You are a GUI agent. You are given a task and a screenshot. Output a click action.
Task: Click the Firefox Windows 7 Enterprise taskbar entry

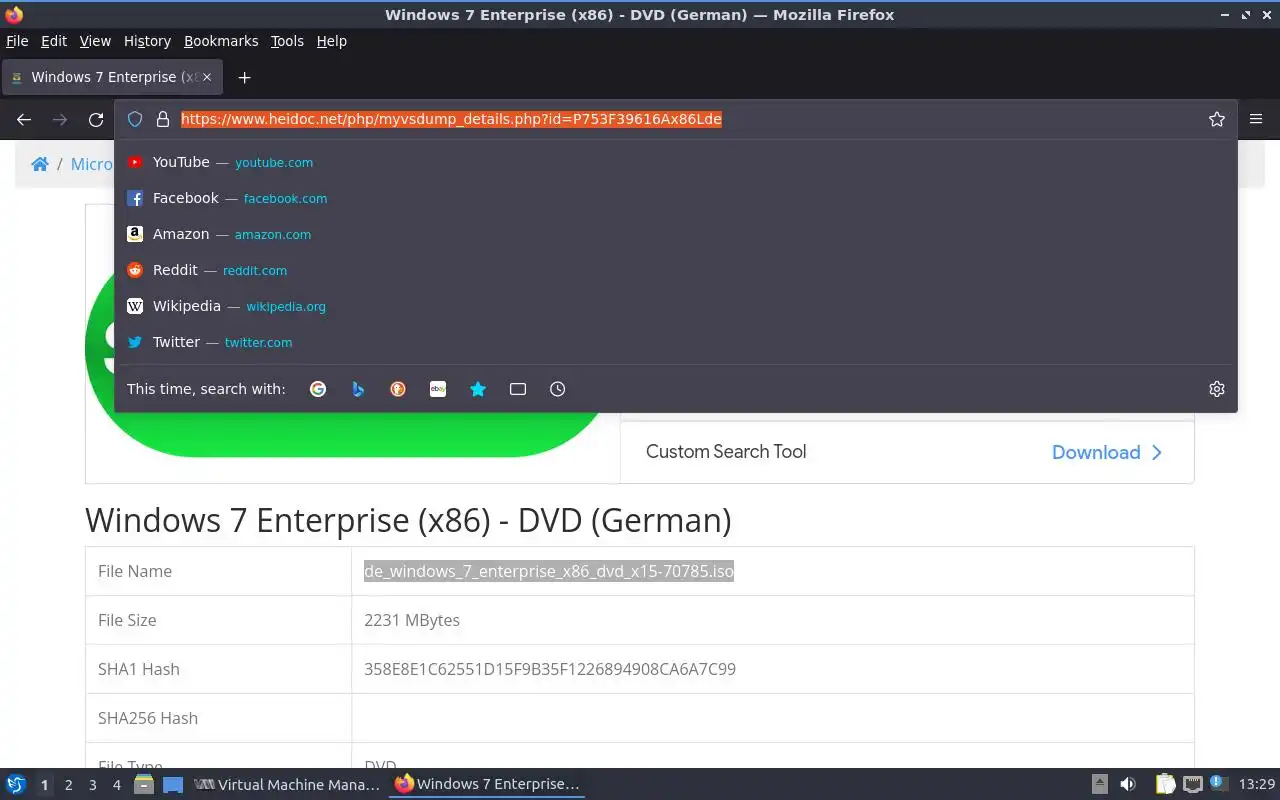[488, 785]
